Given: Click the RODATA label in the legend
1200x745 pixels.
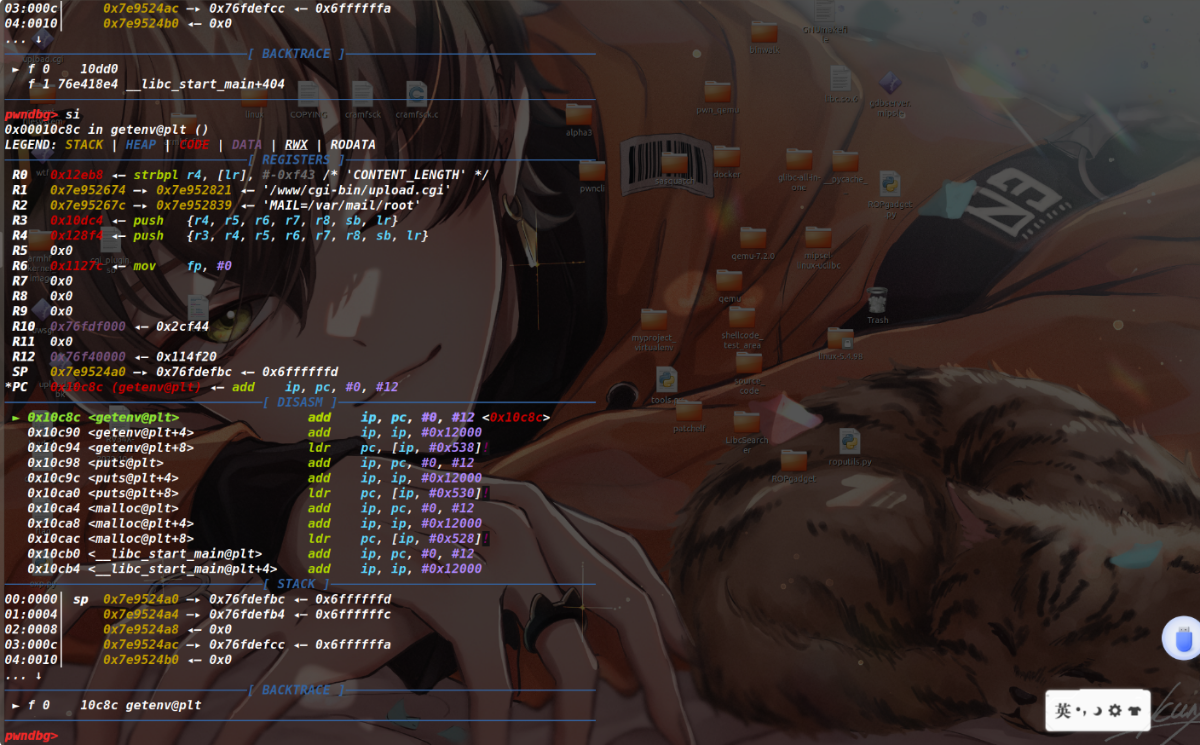Looking at the screenshot, I should click(x=353, y=145).
